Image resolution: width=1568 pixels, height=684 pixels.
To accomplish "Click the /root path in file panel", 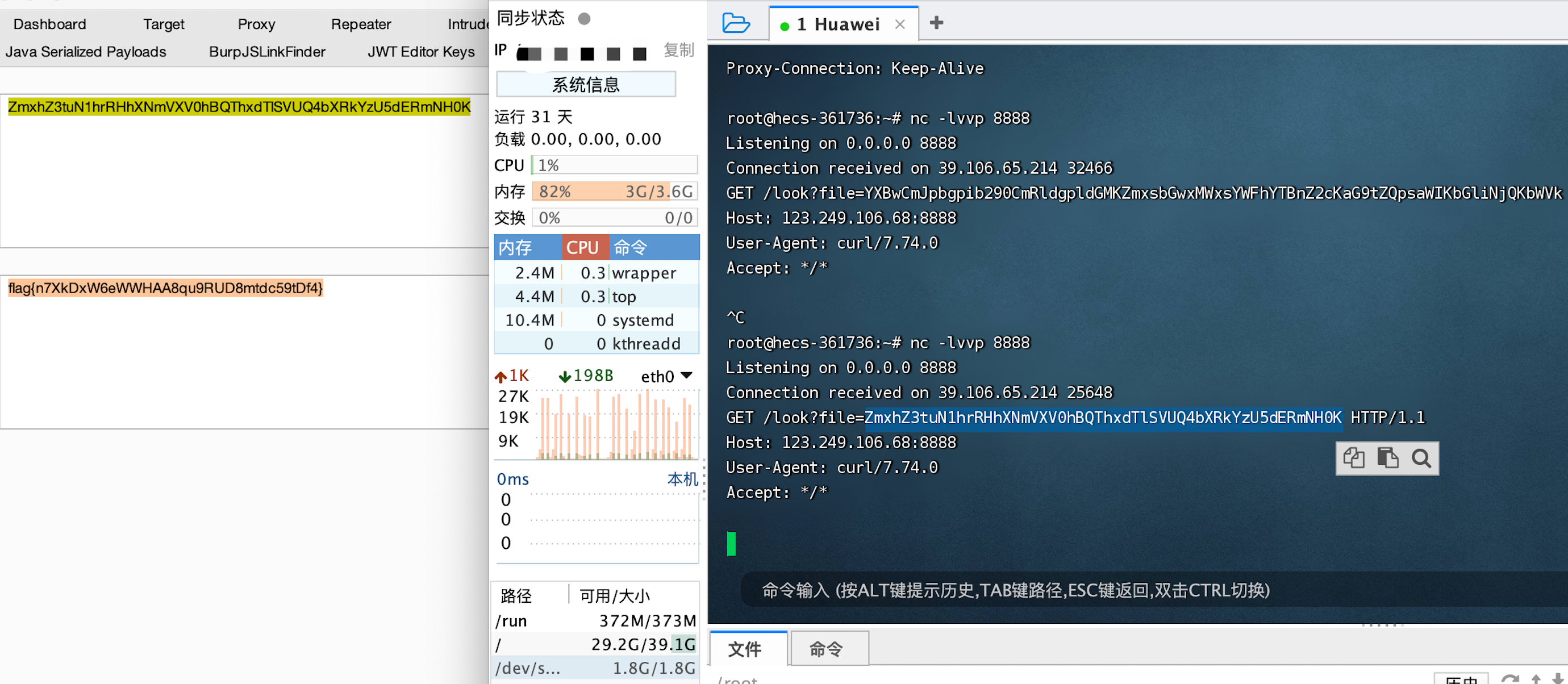I will [x=738, y=680].
